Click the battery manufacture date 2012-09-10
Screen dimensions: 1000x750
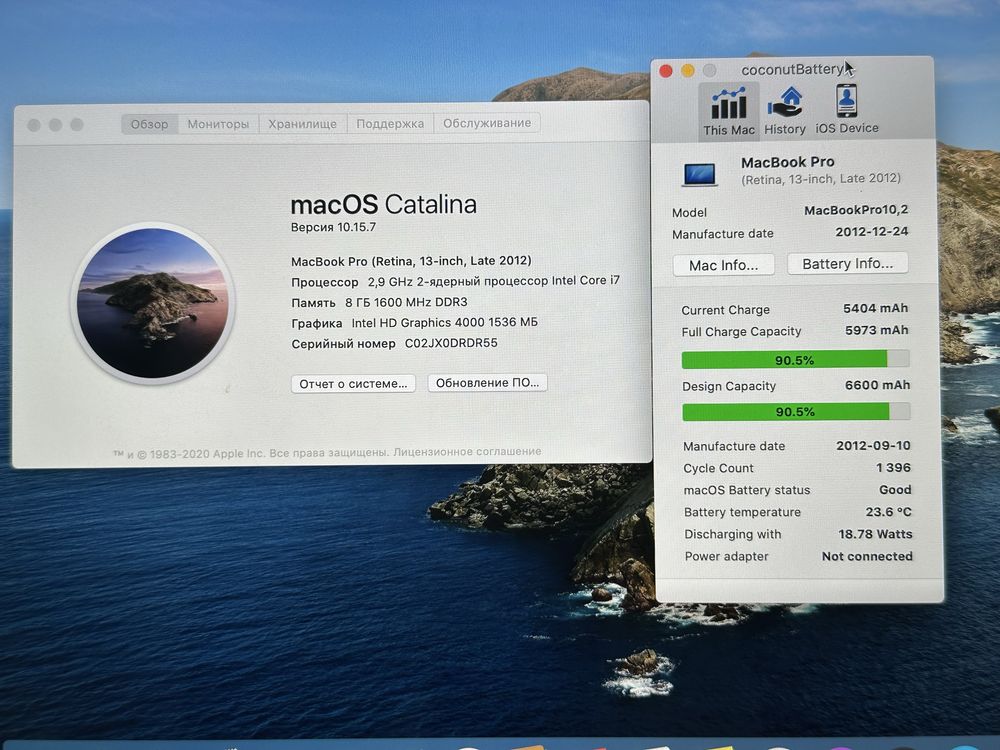873,445
